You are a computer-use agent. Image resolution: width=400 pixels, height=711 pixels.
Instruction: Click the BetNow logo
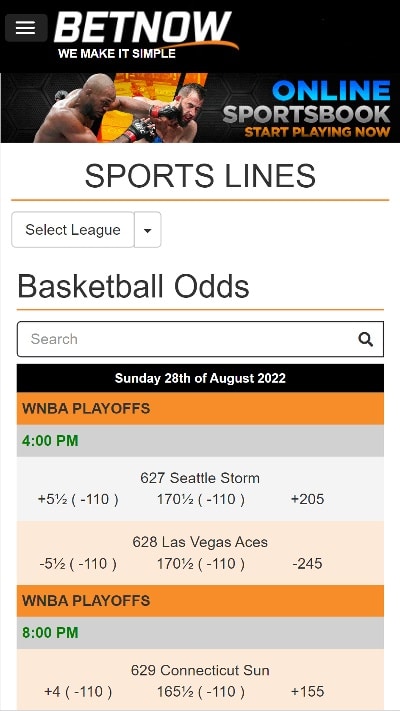click(x=146, y=35)
